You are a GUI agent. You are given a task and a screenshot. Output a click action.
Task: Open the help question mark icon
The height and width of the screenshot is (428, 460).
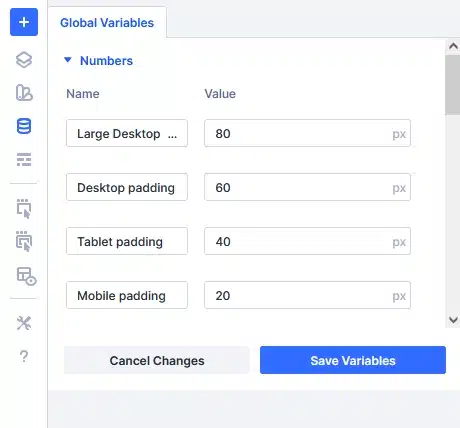coord(24,356)
